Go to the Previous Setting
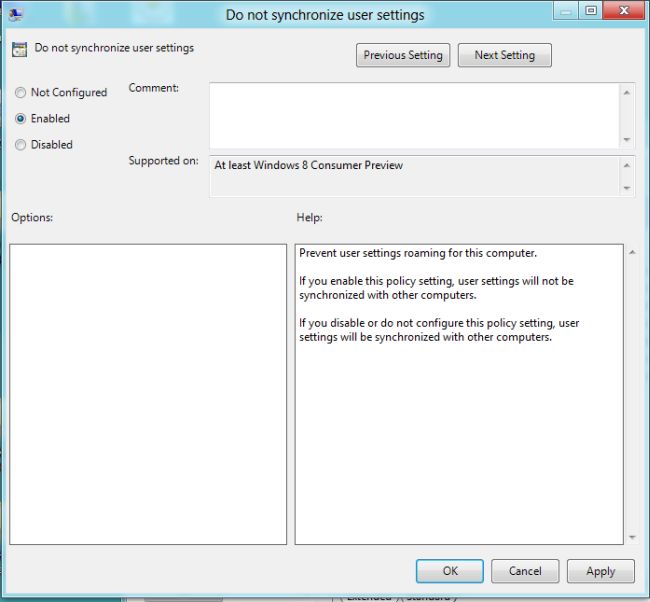 point(403,55)
